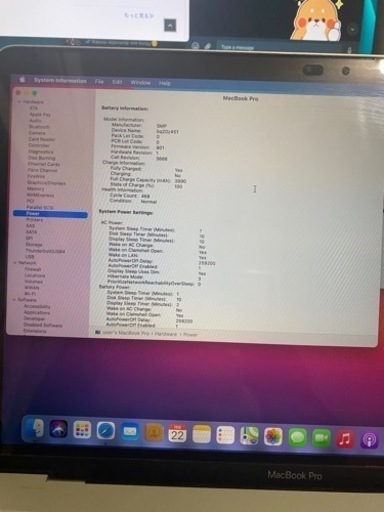
Task: Select Accessibility under Software
Action: point(37,306)
